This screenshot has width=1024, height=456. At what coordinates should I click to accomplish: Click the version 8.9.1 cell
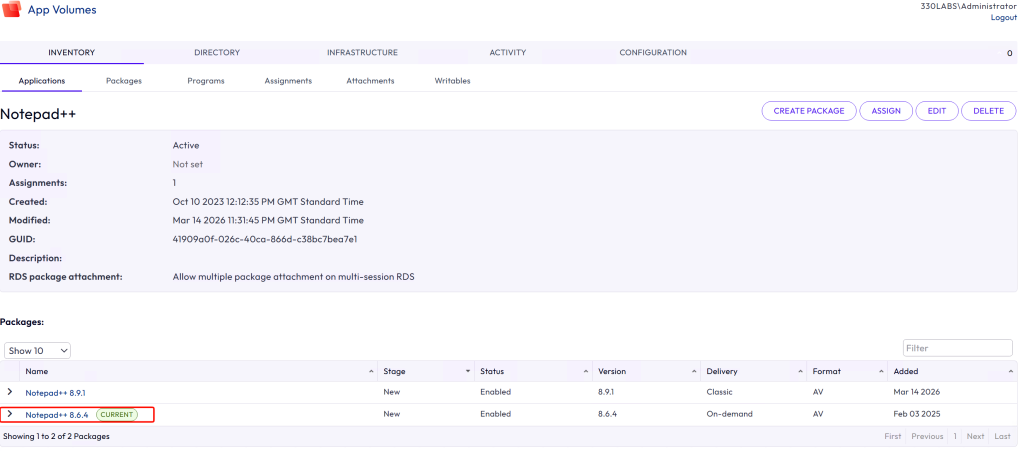click(607, 392)
